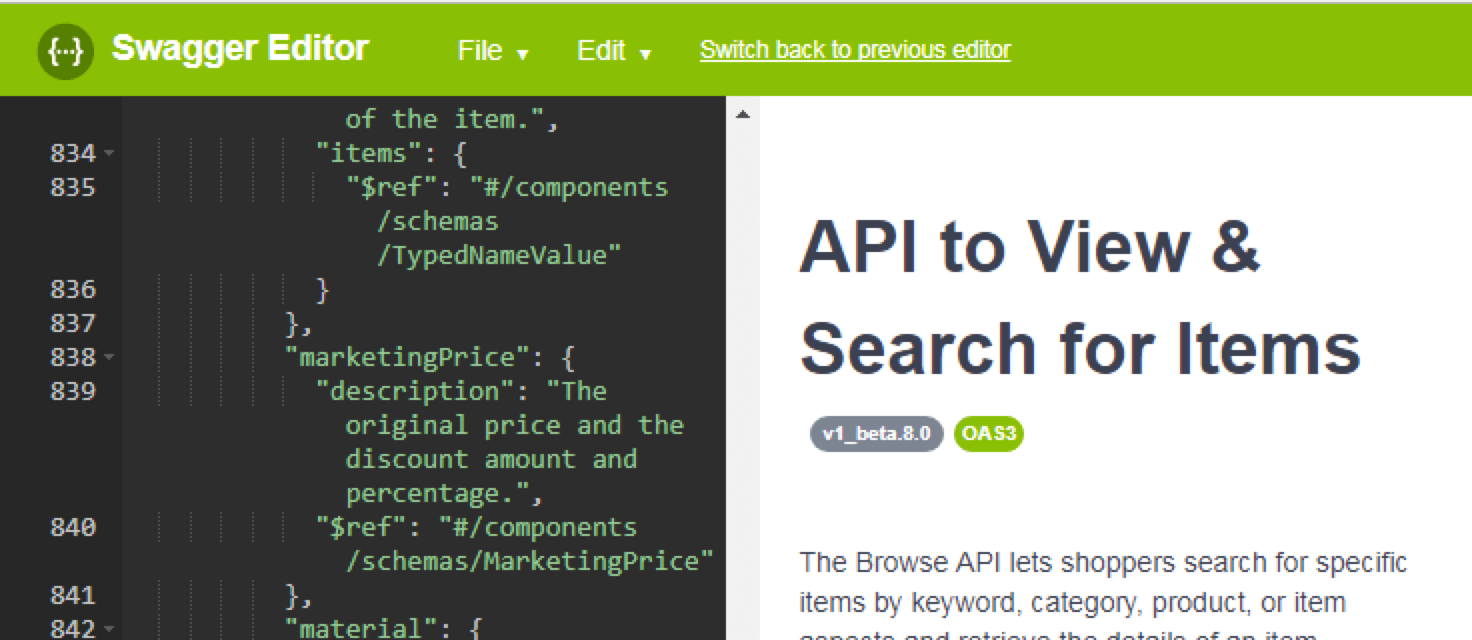Image resolution: width=1472 pixels, height=640 pixels.
Task: Select line number 837 in the gutter
Action: click(x=73, y=323)
